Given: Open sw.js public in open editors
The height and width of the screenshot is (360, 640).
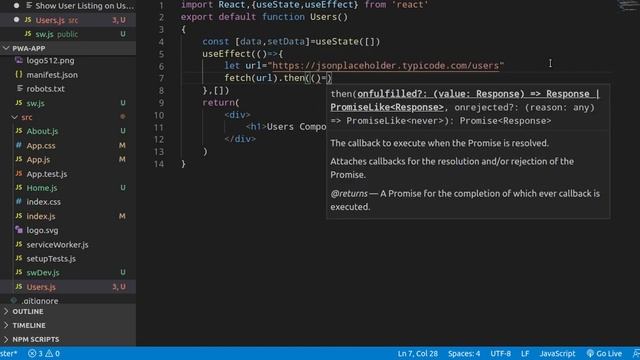Looking at the screenshot, I should [68, 34].
